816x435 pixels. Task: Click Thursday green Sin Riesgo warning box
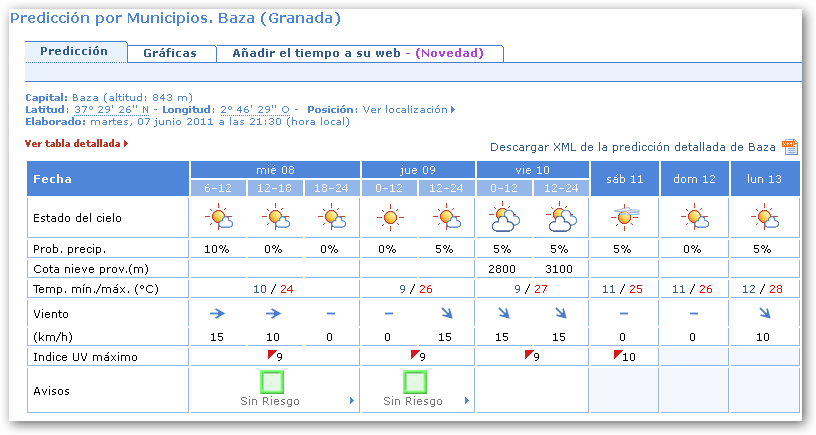click(x=416, y=381)
